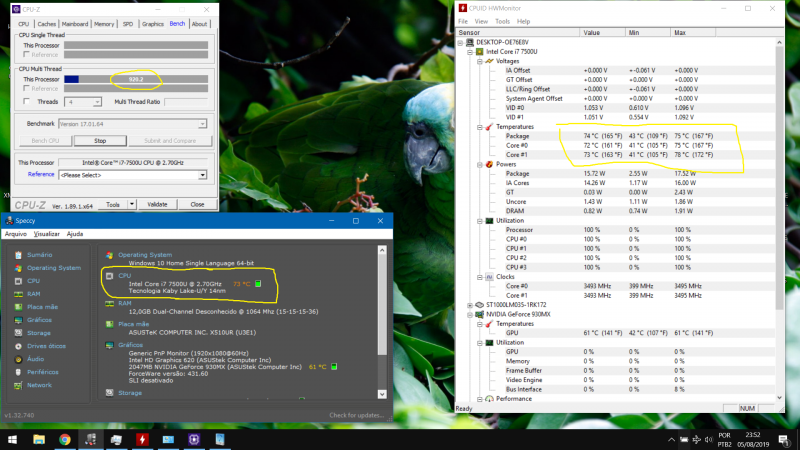This screenshot has height=450, width=800.
Task: Open the Memory tab in CPU-Z
Action: 104,24
